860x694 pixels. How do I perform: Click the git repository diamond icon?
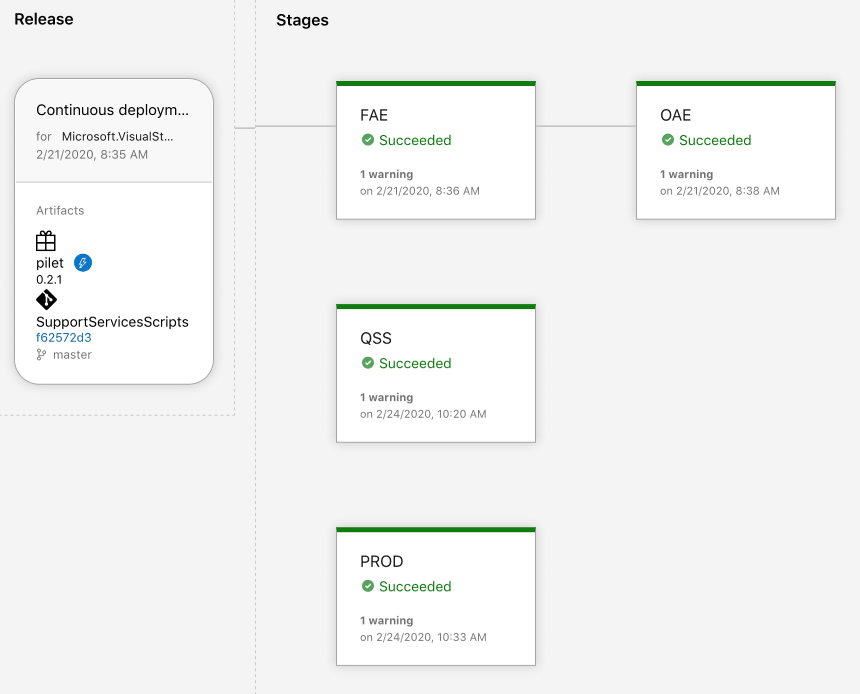[47, 300]
